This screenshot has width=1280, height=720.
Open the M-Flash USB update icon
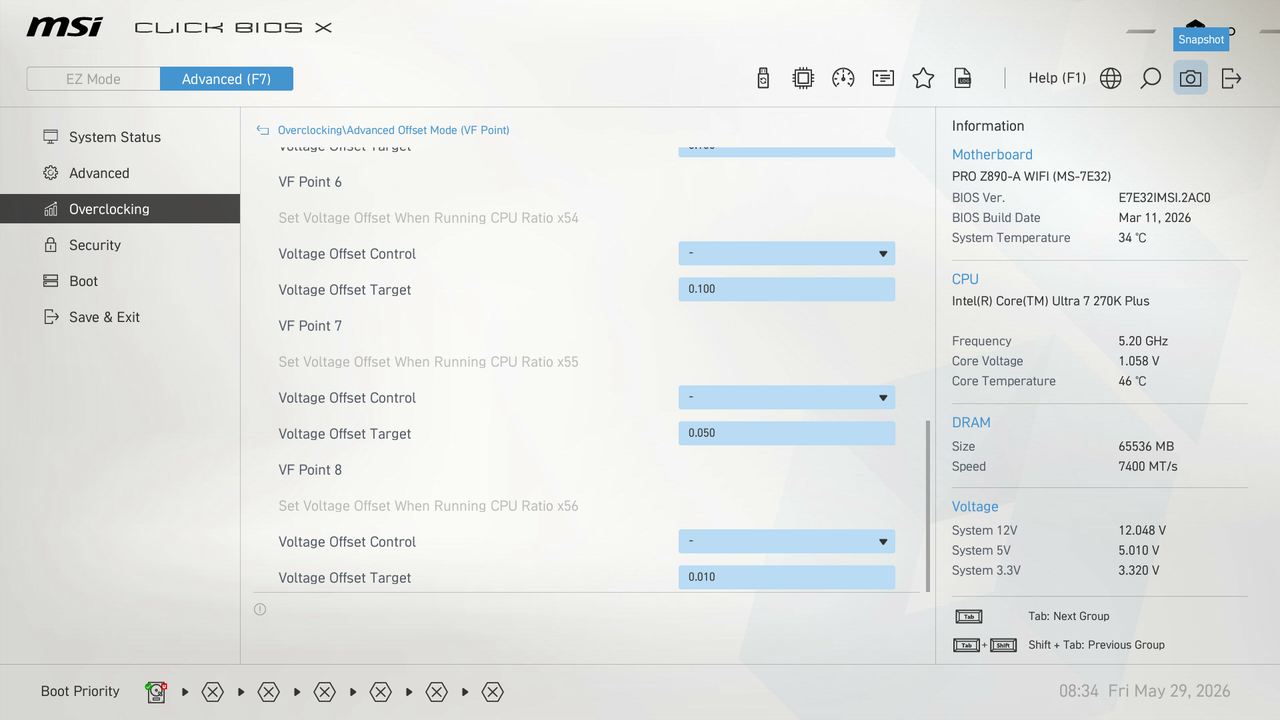click(763, 78)
